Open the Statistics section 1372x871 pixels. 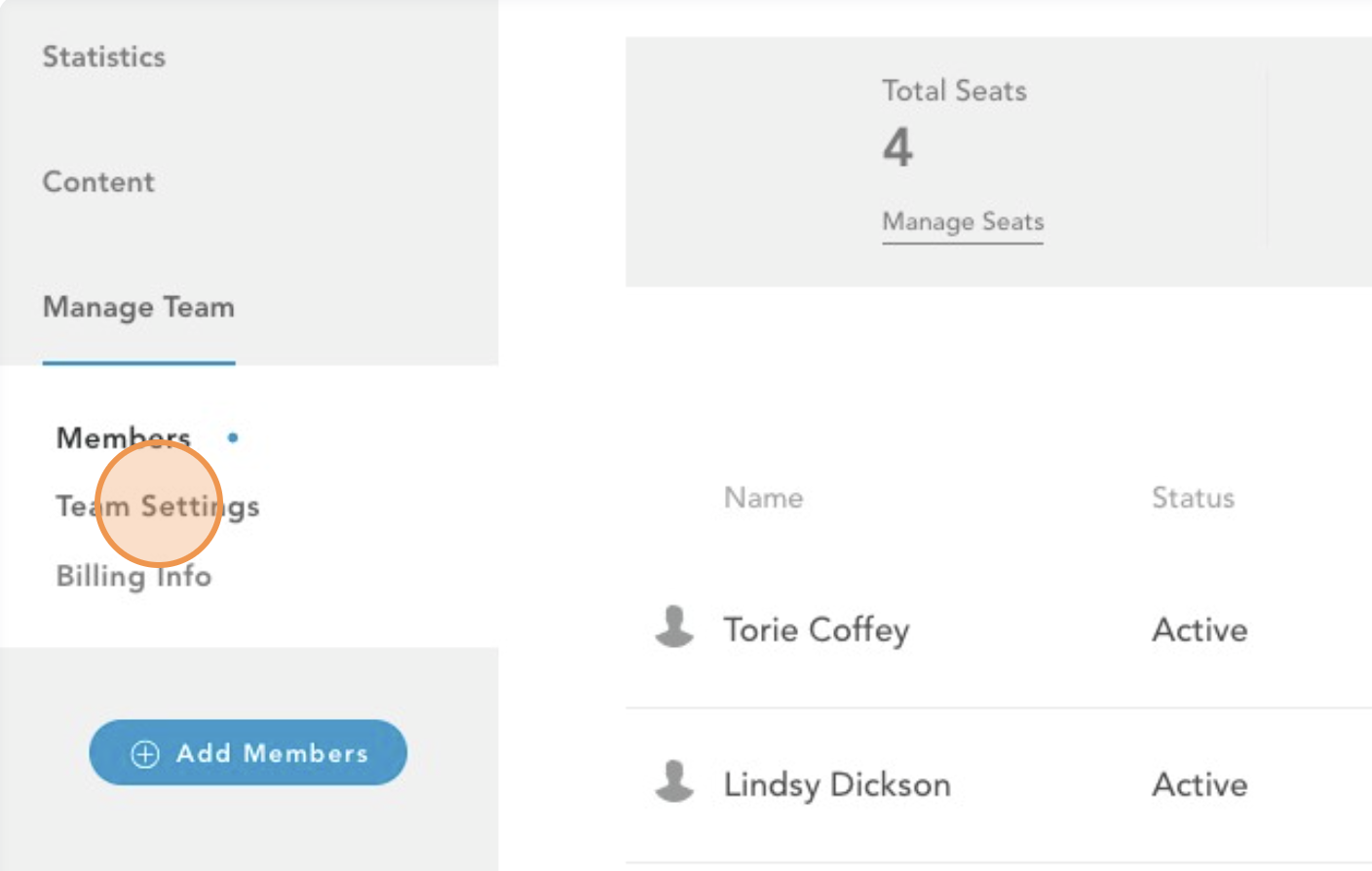(x=104, y=57)
